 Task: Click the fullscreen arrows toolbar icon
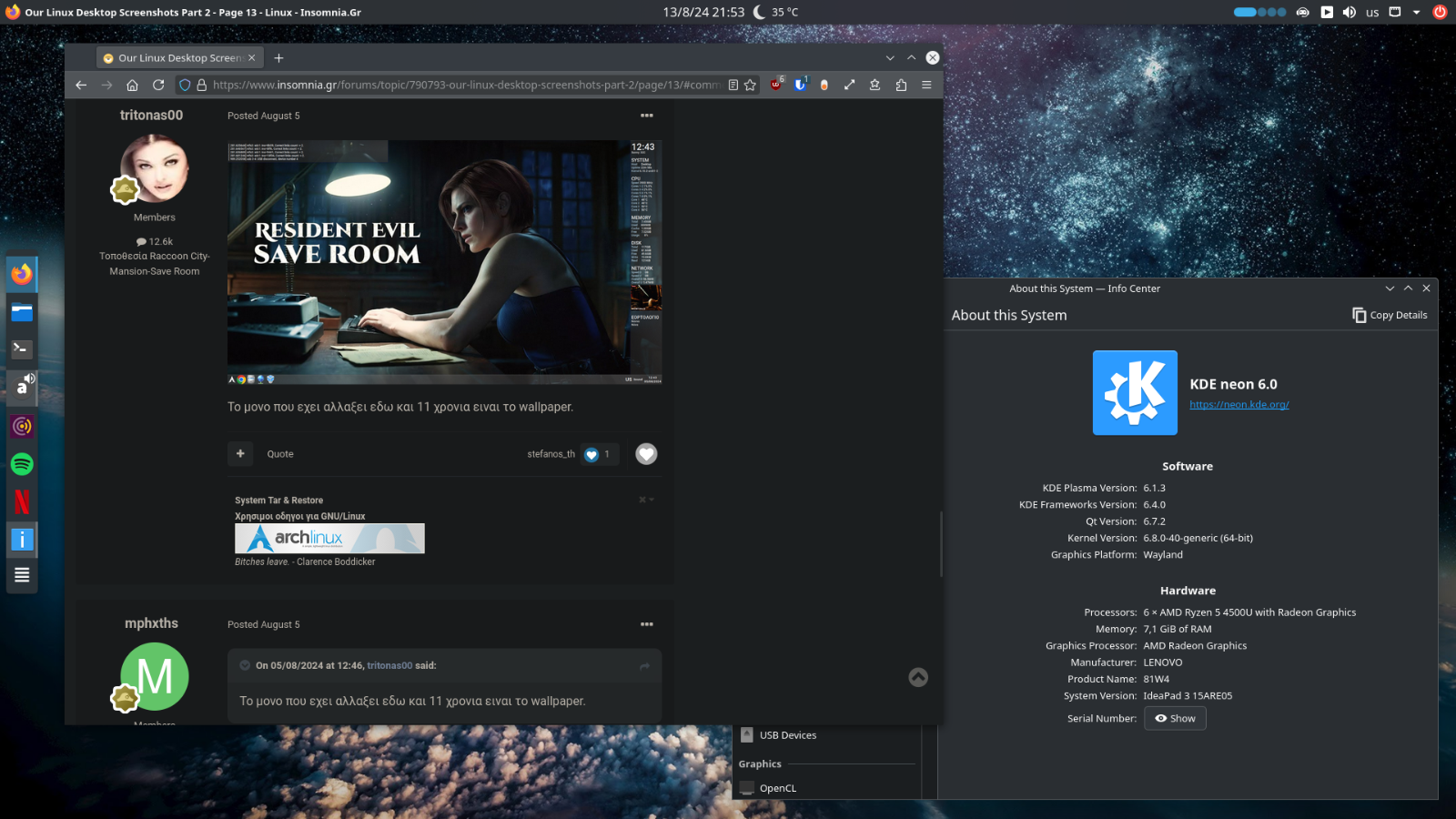(x=849, y=85)
